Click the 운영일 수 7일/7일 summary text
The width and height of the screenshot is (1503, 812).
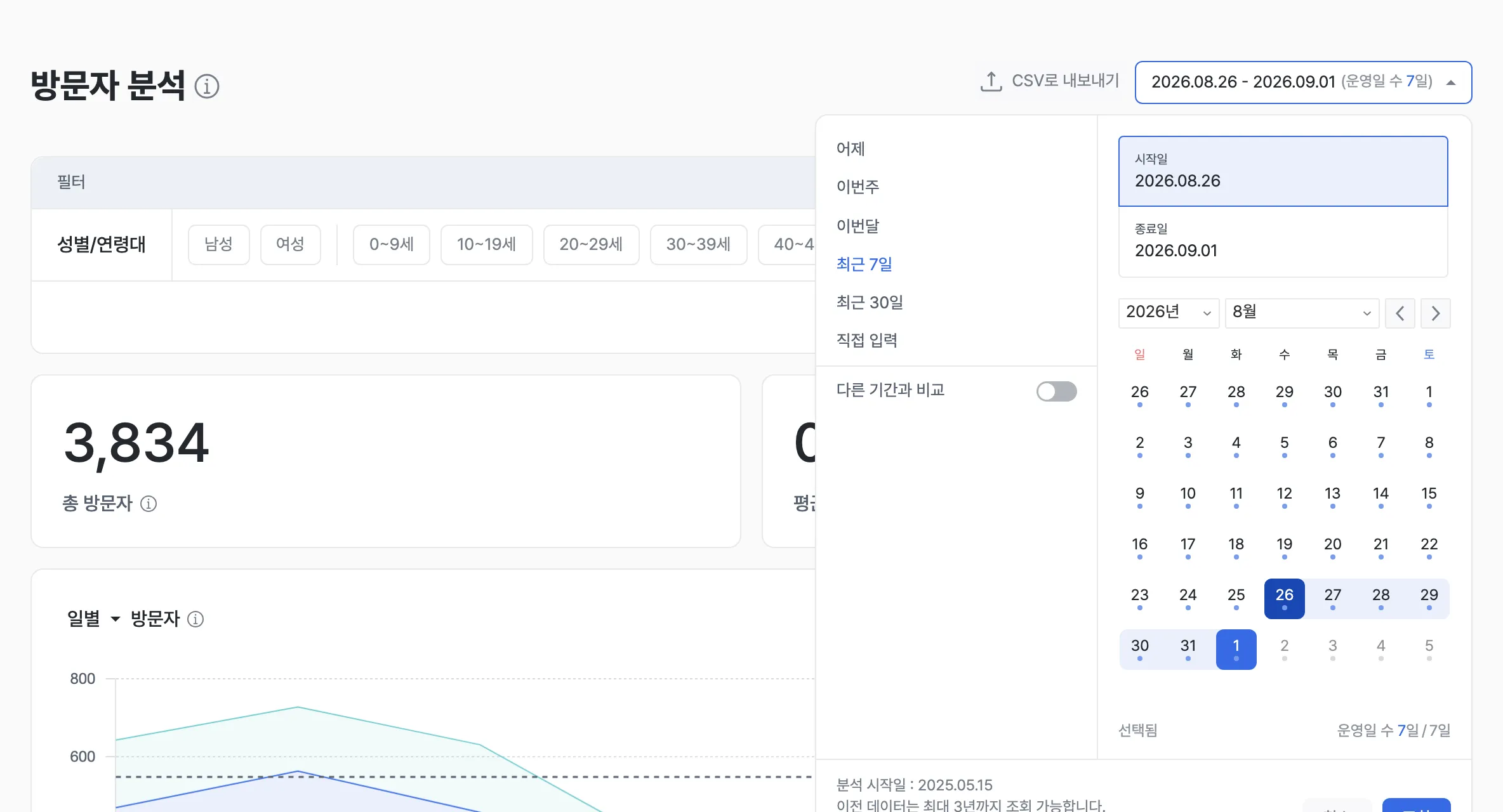(x=1394, y=731)
